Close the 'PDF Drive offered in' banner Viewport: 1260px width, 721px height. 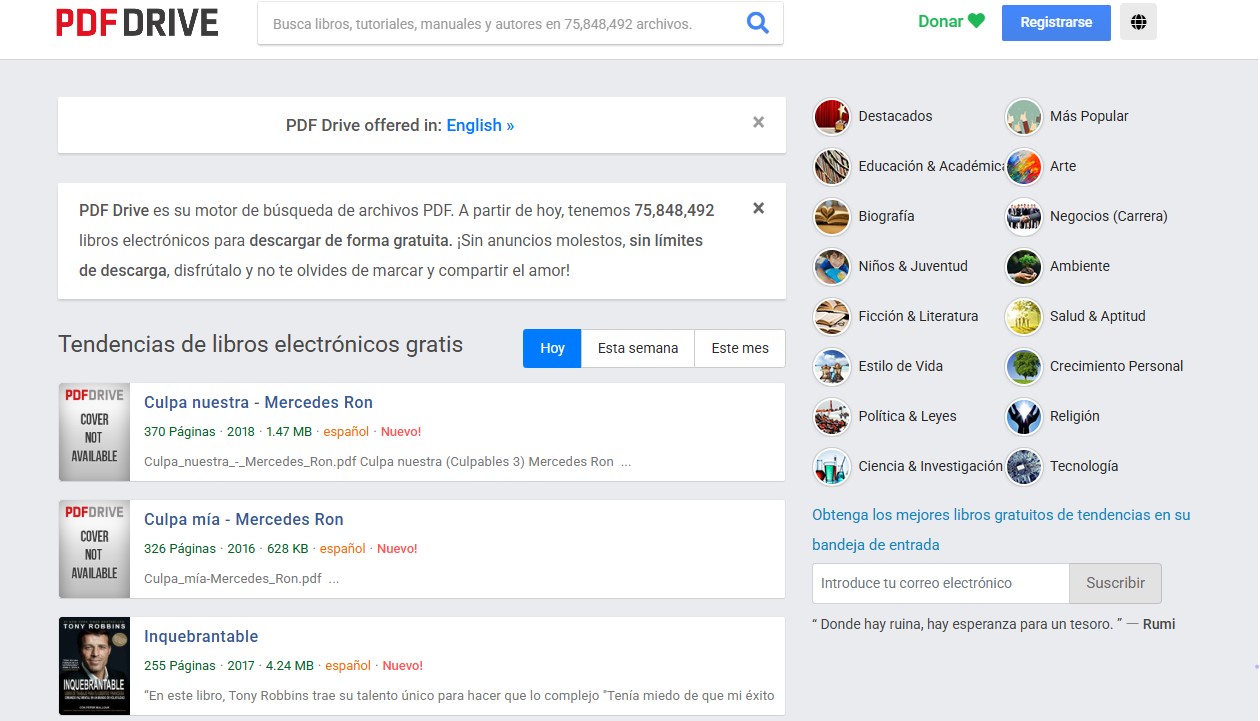[759, 122]
